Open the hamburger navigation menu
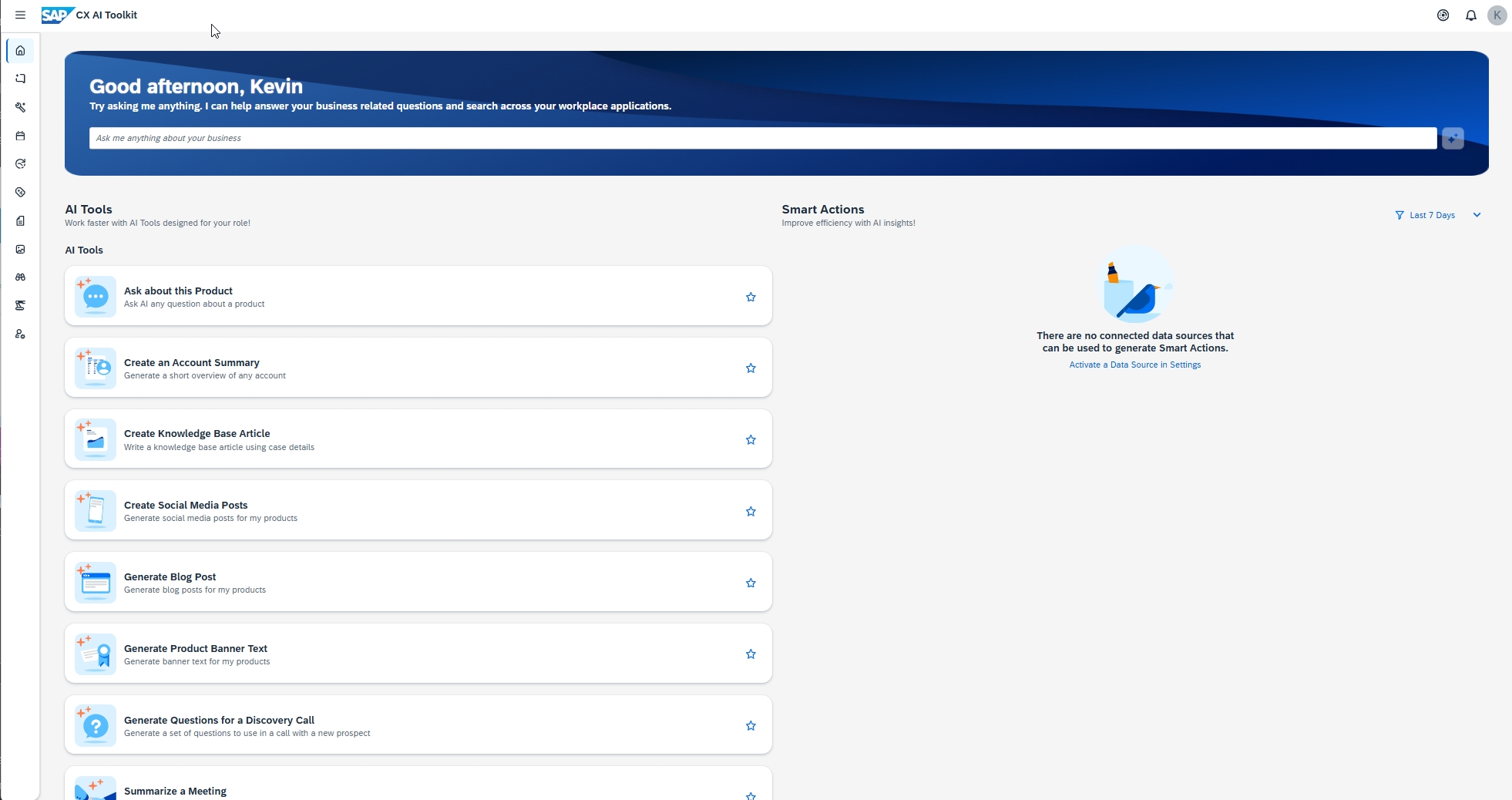Viewport: 1512px width, 800px height. pyautogui.click(x=20, y=15)
